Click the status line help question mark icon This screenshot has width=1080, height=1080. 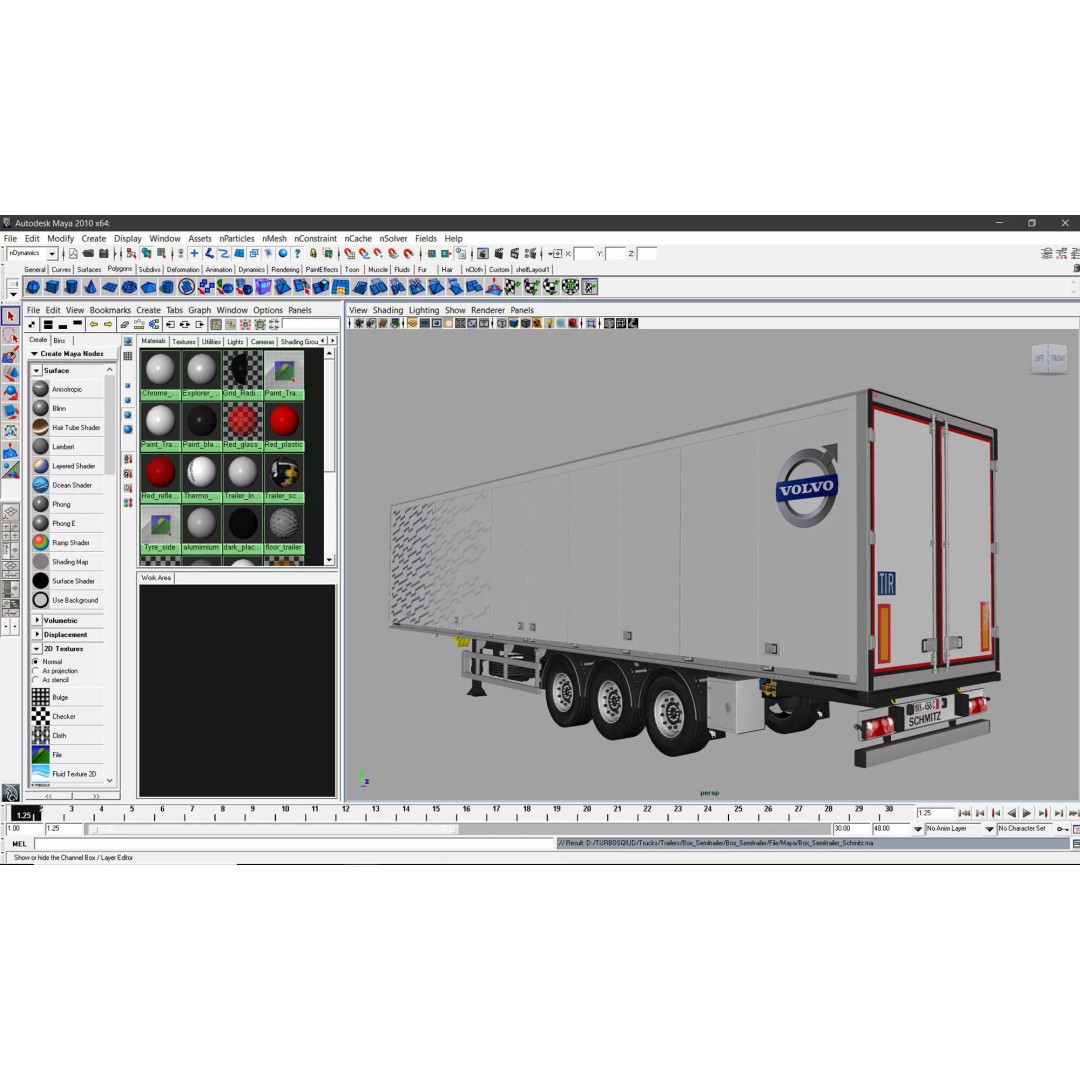(x=298, y=253)
